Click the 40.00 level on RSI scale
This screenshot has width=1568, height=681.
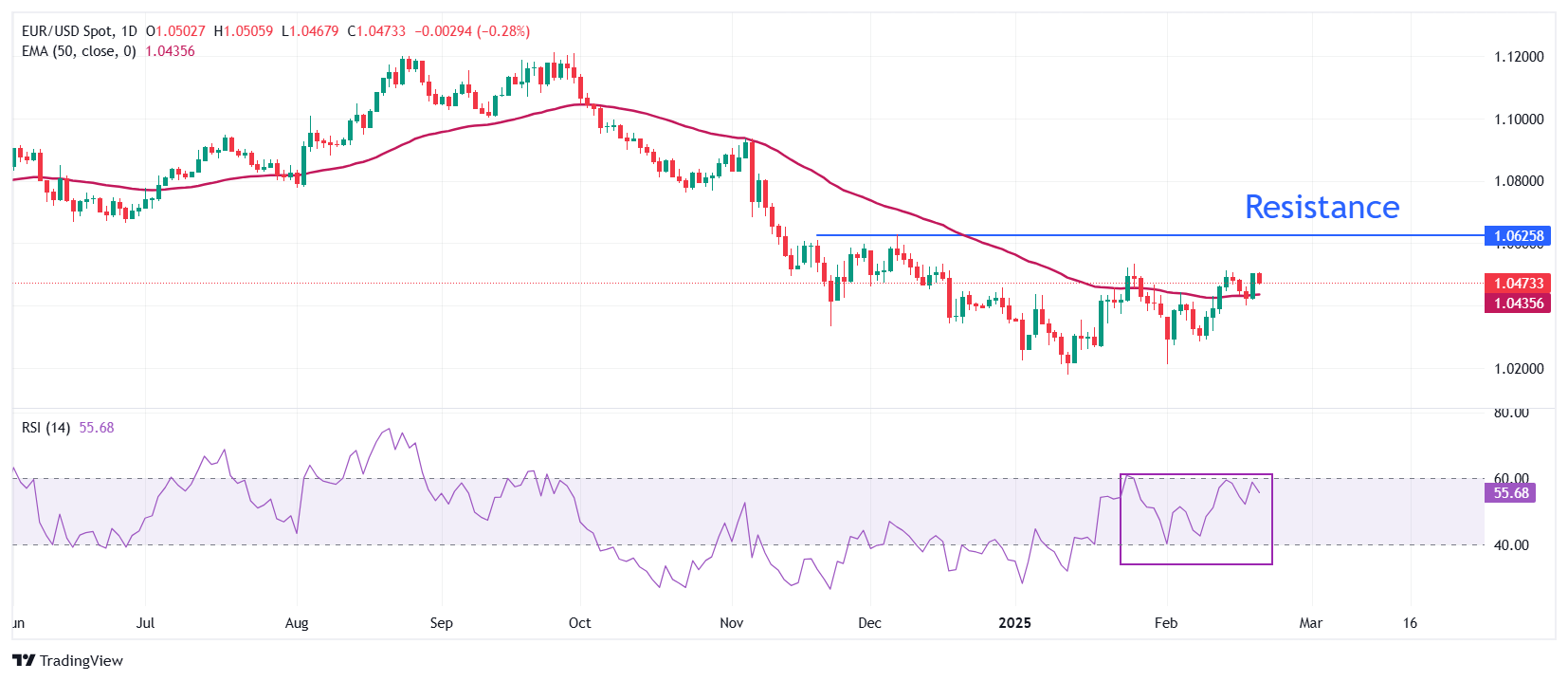point(1511,545)
